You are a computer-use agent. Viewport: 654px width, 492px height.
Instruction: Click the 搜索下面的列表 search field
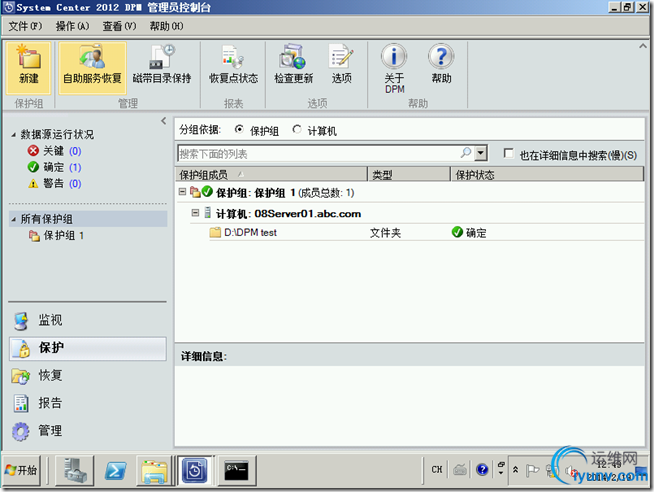[319, 153]
